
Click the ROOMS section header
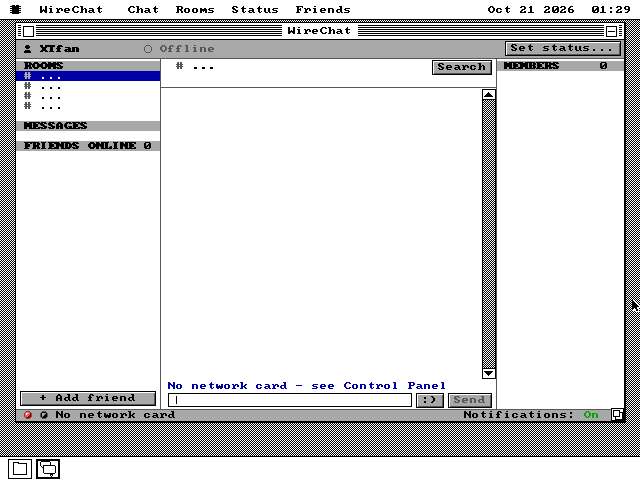coord(88,66)
